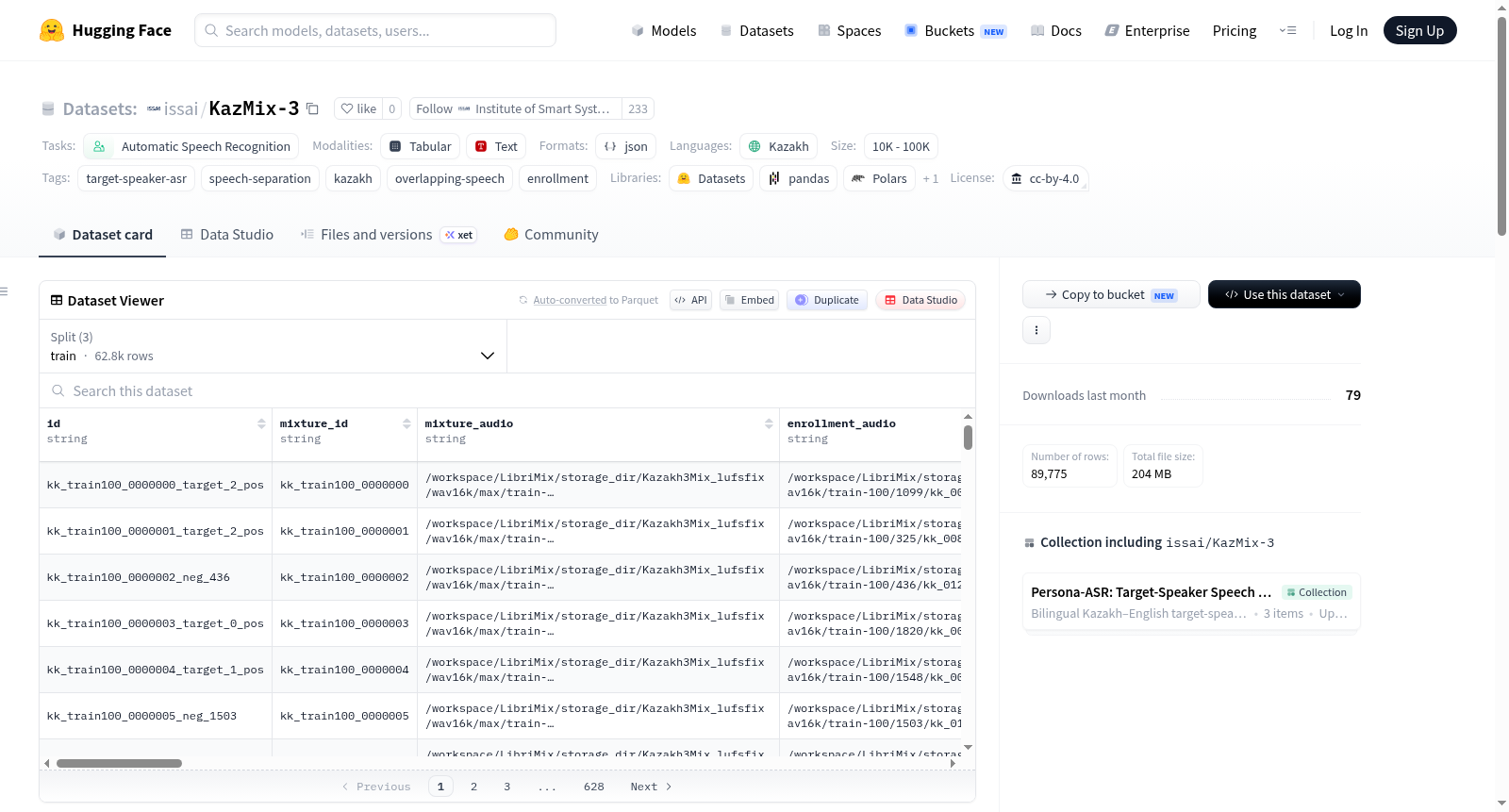Viewport: 1509px width, 812px height.
Task: Switch to the Data Studio tab
Action: coord(227,235)
